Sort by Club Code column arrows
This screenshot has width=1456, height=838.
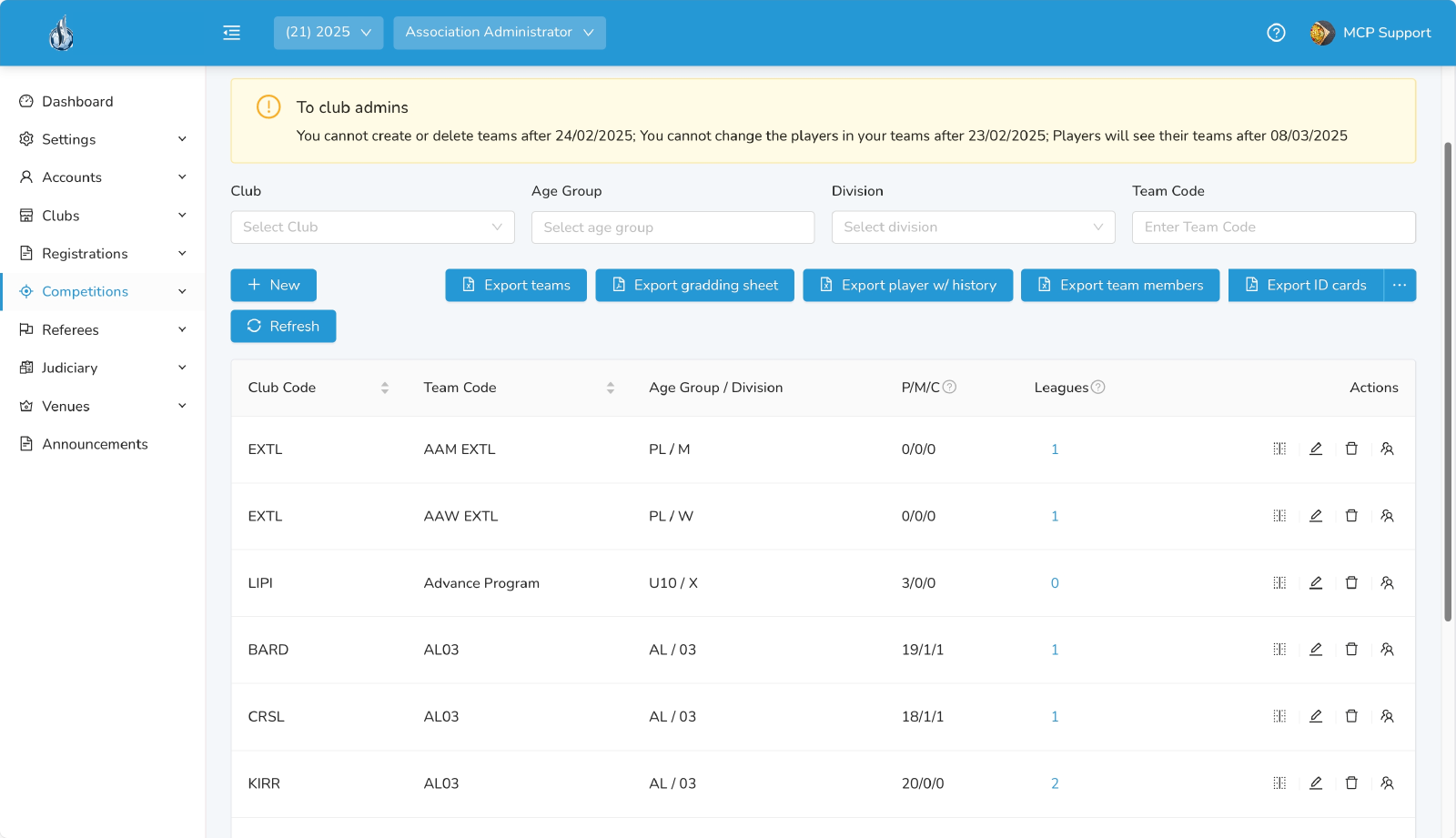coord(385,388)
